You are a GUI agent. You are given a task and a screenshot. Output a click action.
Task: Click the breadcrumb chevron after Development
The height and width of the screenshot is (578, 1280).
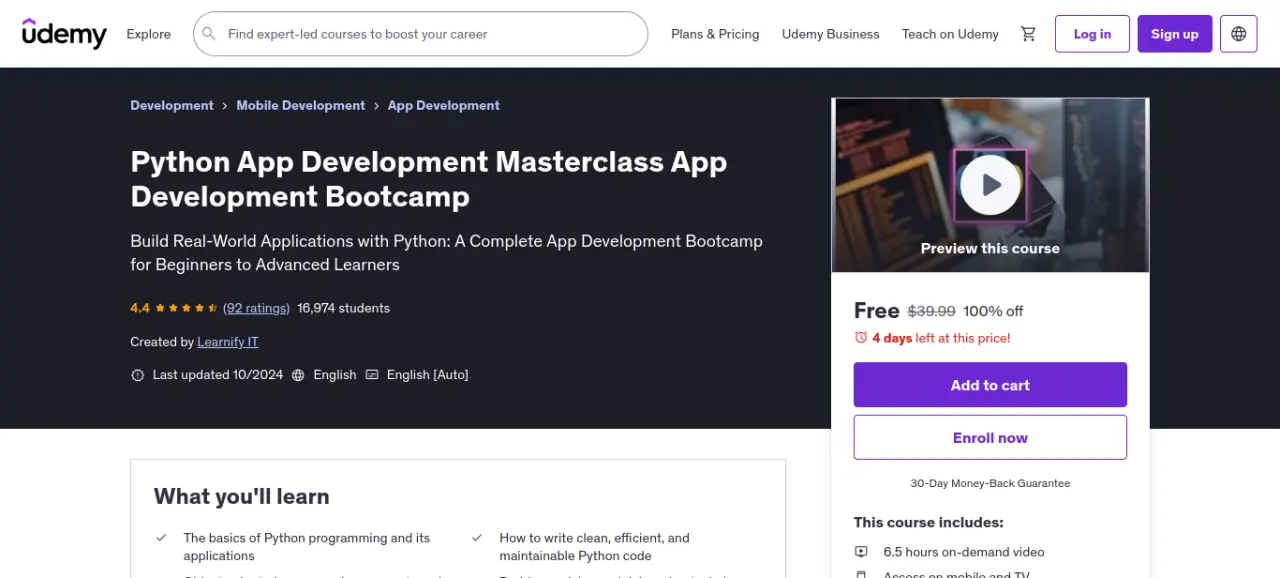[225, 105]
